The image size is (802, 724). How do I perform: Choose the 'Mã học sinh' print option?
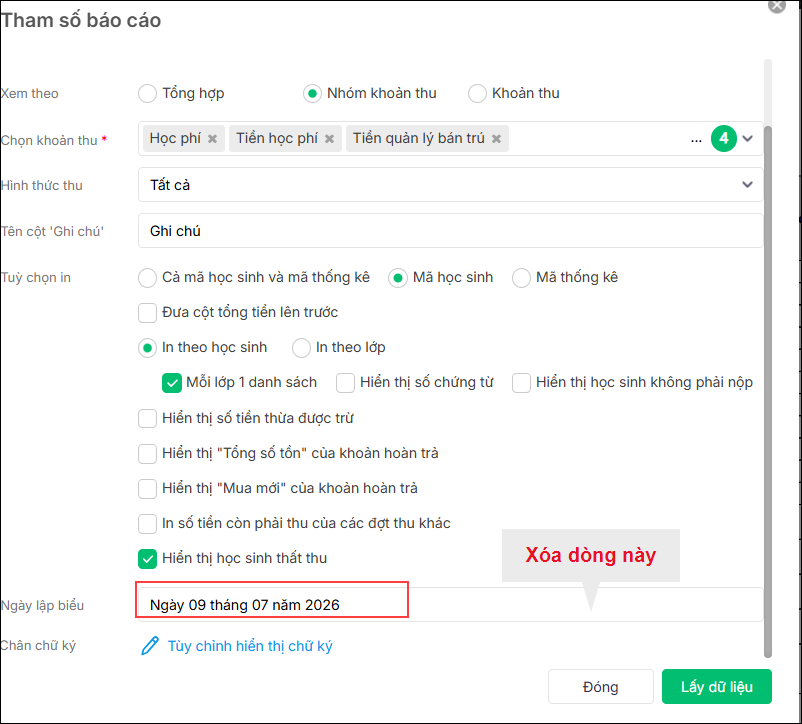(x=398, y=278)
